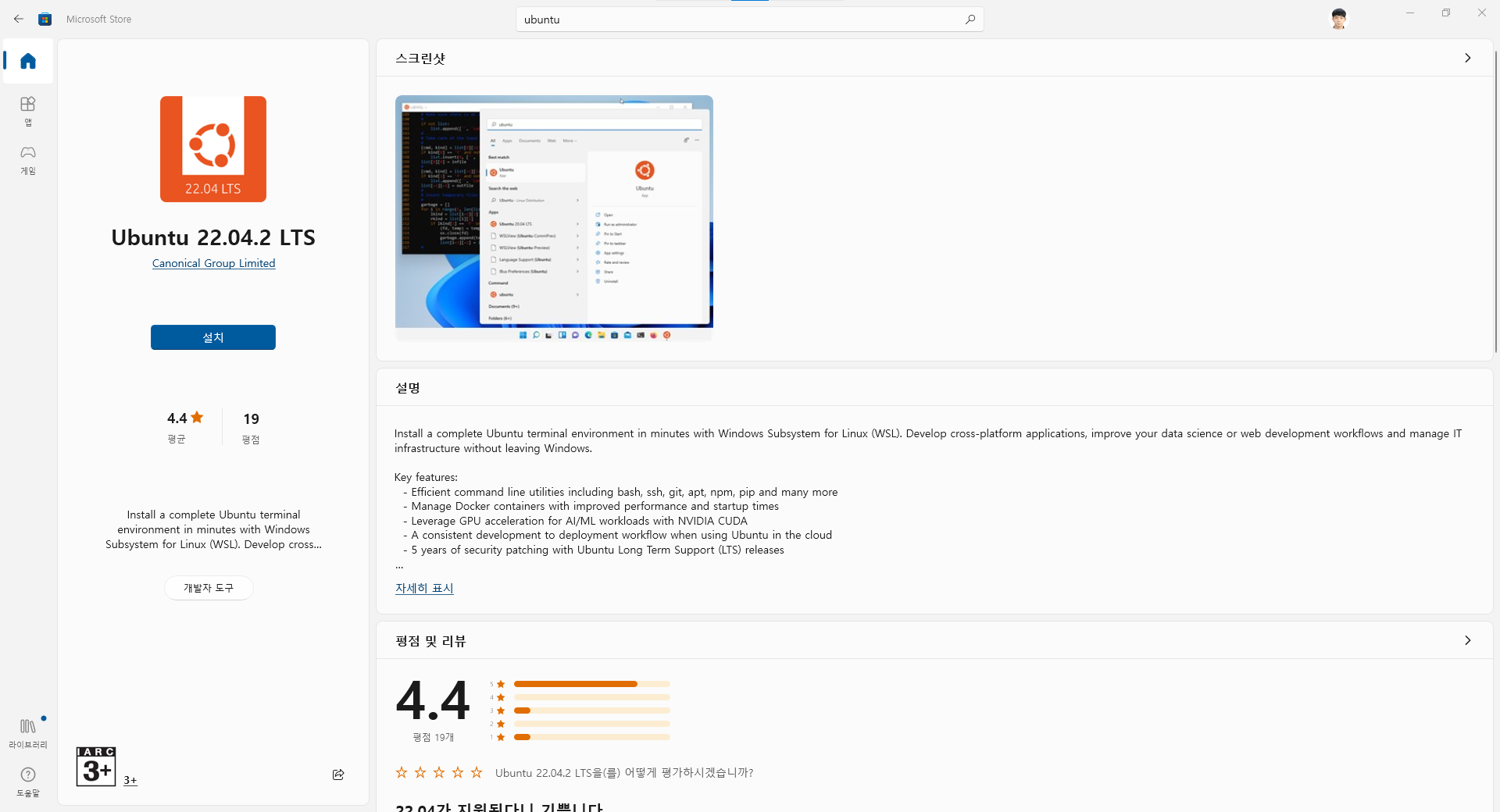This screenshot has width=1500, height=812.
Task: Click the IARC 3+ rating badge
Action: [x=96, y=767]
